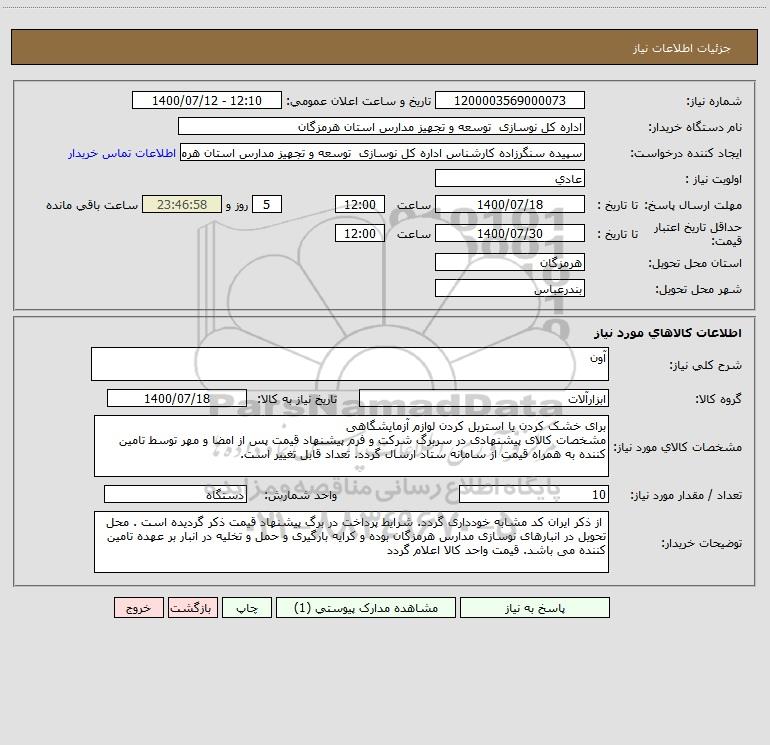770x745 pixels.
Task: Click the price validity date 1400/07/30
Action: pos(510,233)
